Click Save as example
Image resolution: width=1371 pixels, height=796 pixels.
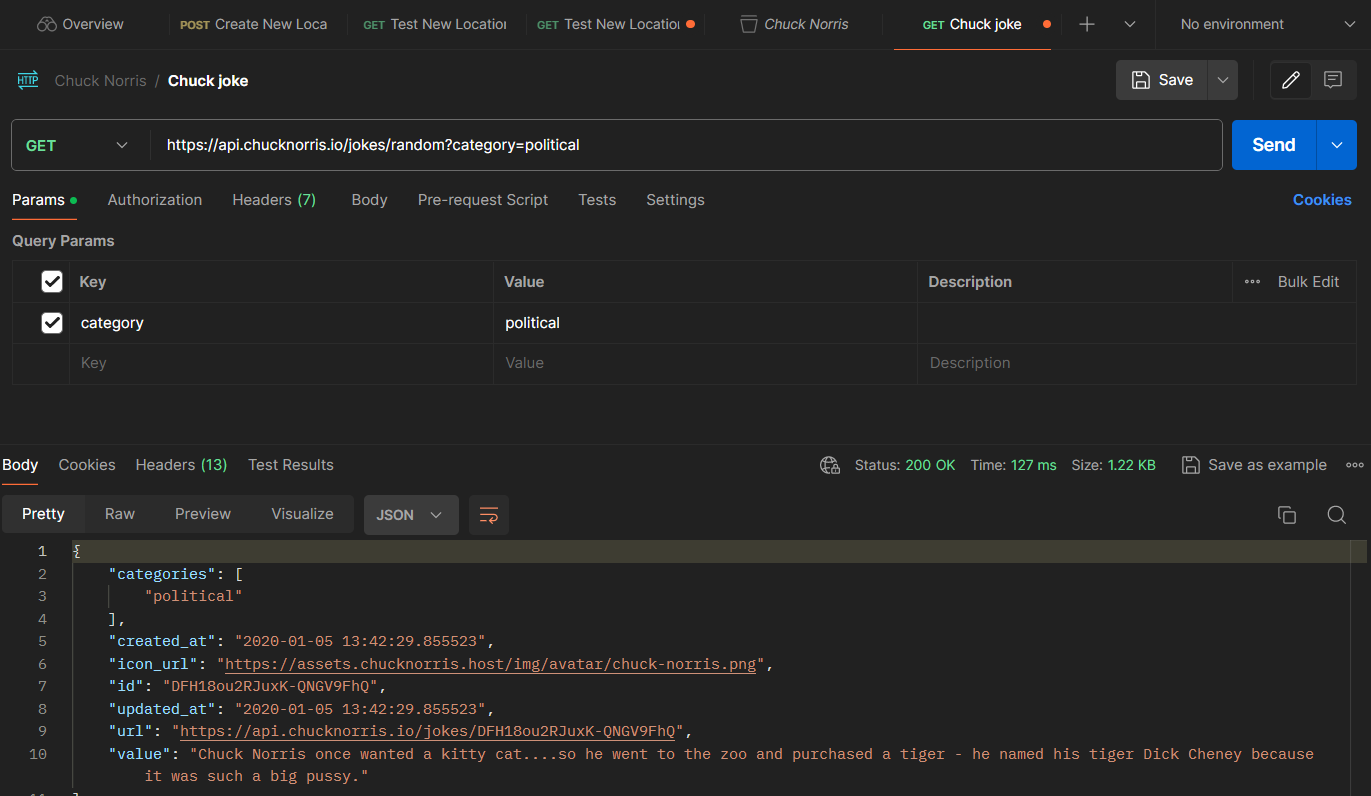click(1254, 465)
